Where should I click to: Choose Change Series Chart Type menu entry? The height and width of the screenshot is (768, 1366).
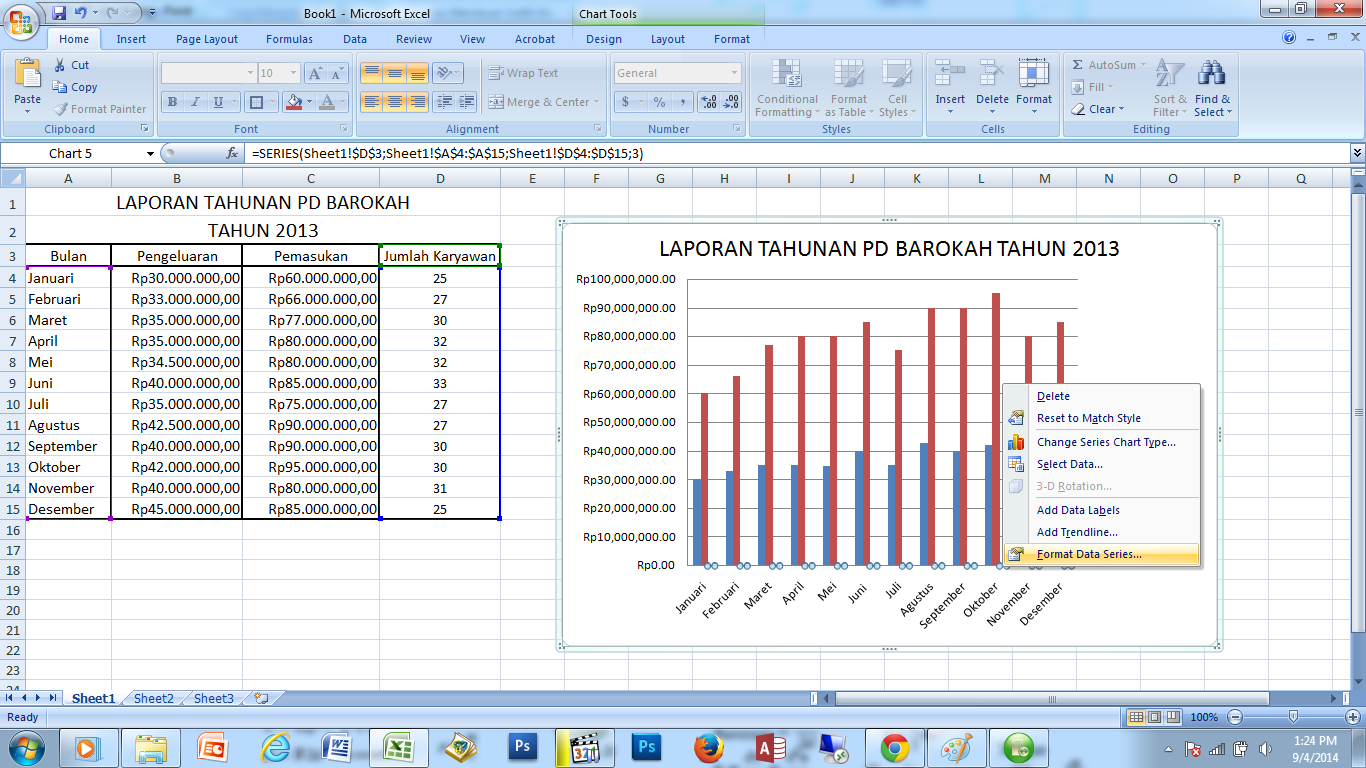tap(1101, 442)
